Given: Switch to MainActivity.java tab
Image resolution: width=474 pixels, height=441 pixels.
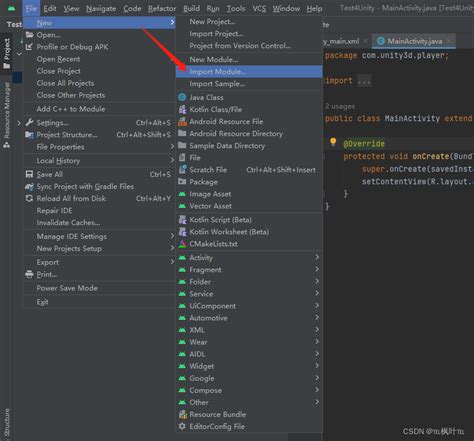Looking at the screenshot, I should click(415, 41).
